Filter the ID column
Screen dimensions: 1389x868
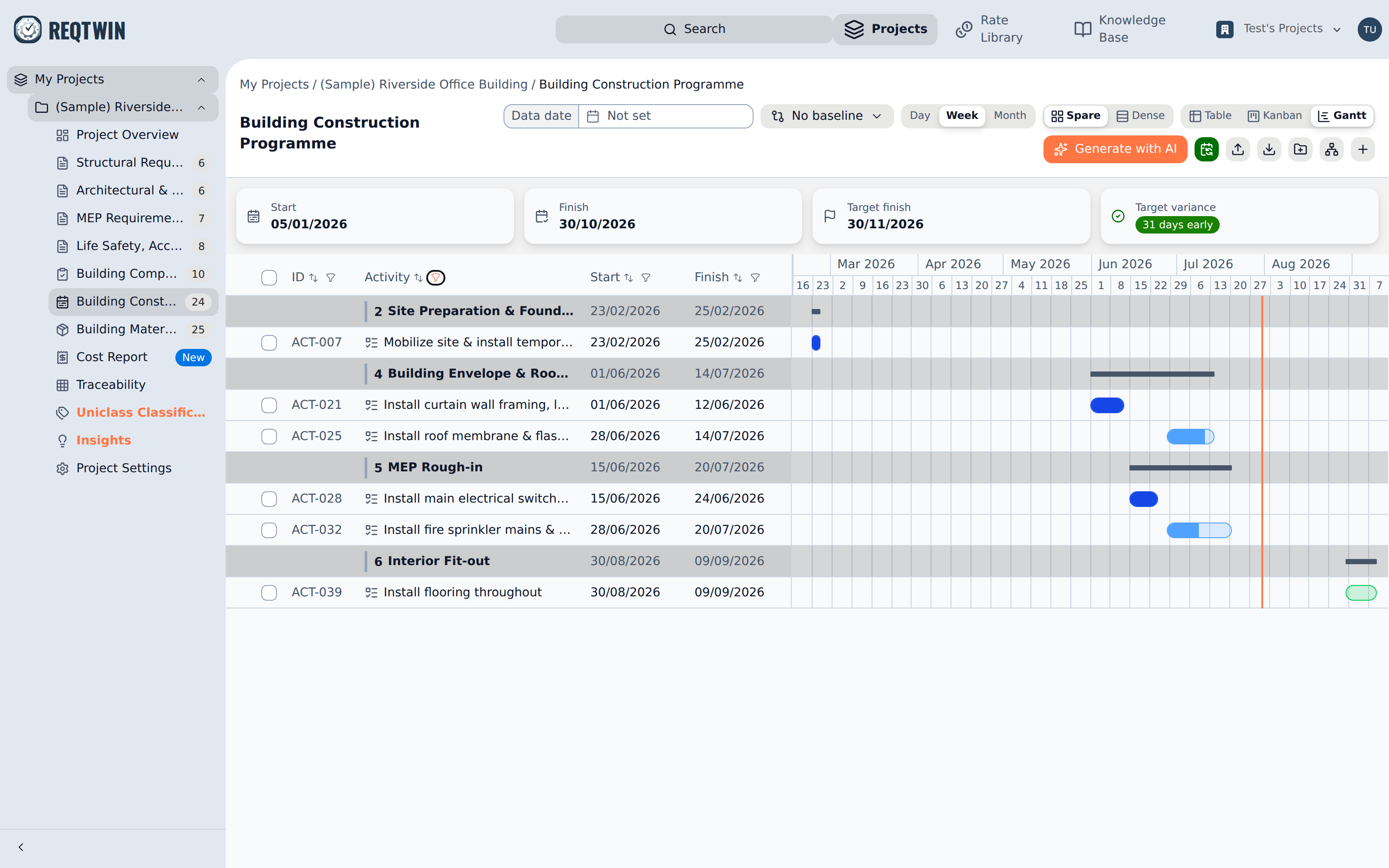331,278
